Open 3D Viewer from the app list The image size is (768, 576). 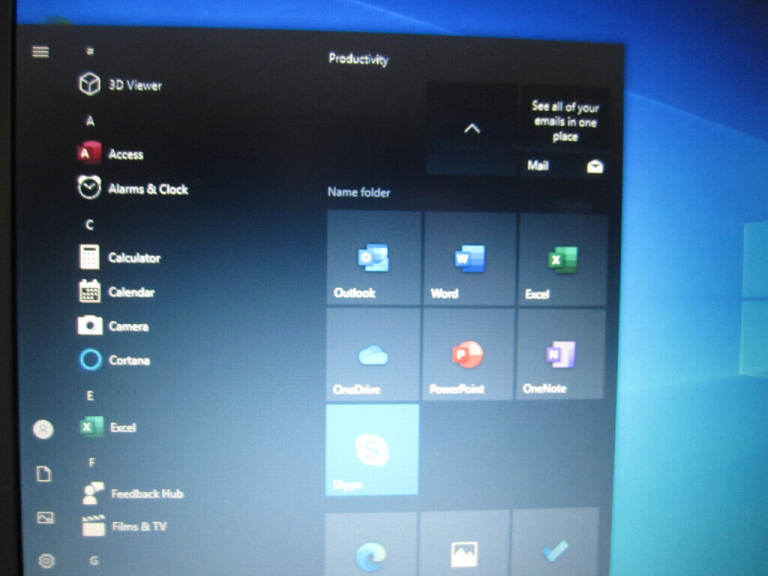(133, 85)
